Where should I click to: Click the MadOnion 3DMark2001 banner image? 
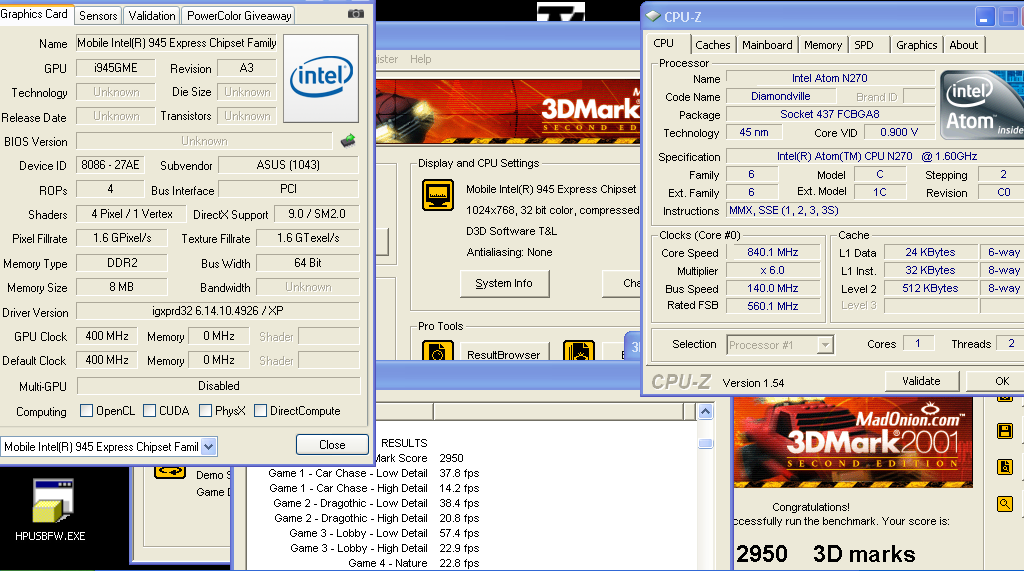pyautogui.click(x=853, y=442)
